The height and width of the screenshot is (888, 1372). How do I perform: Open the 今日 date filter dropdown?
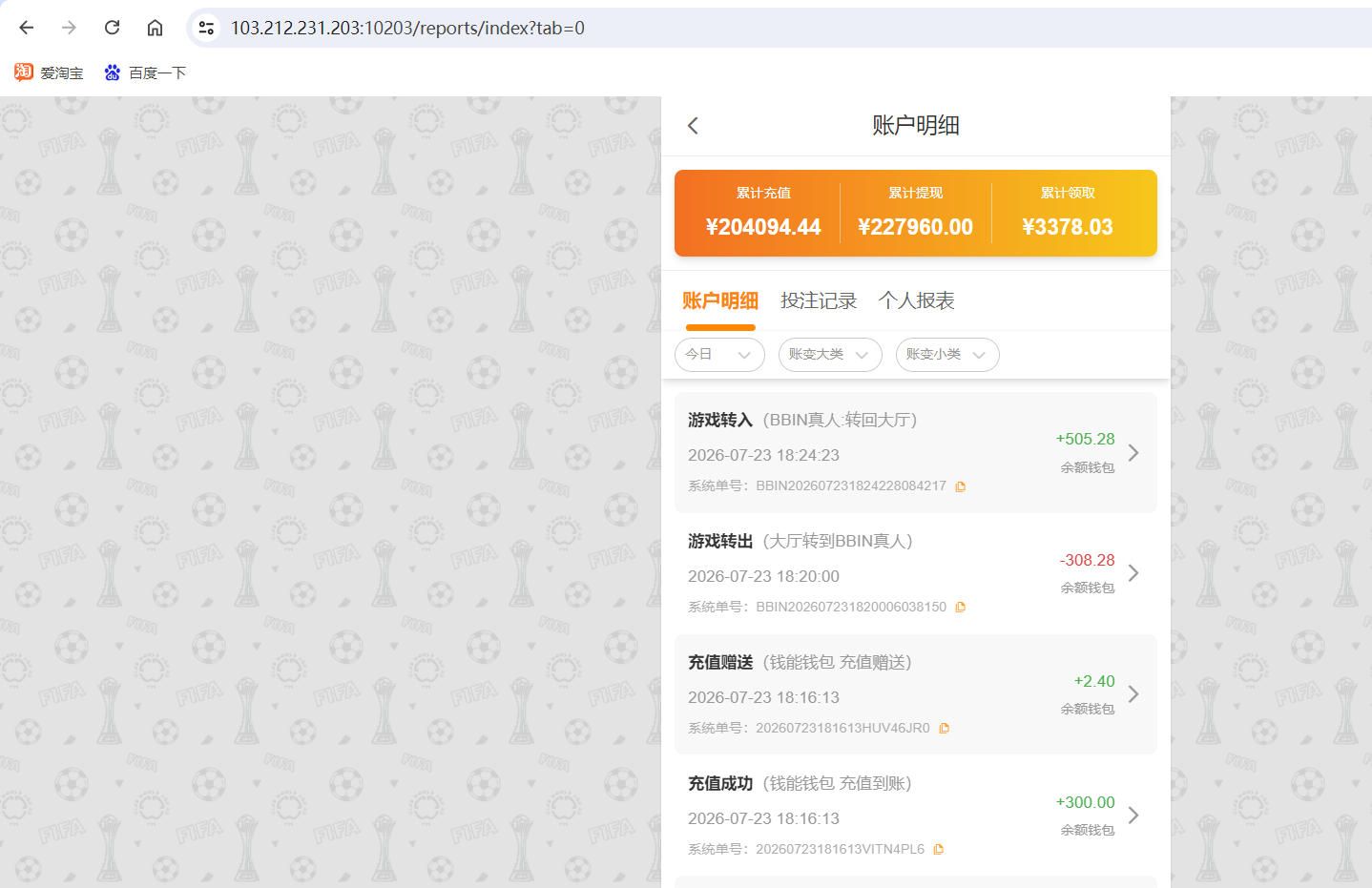[719, 355]
